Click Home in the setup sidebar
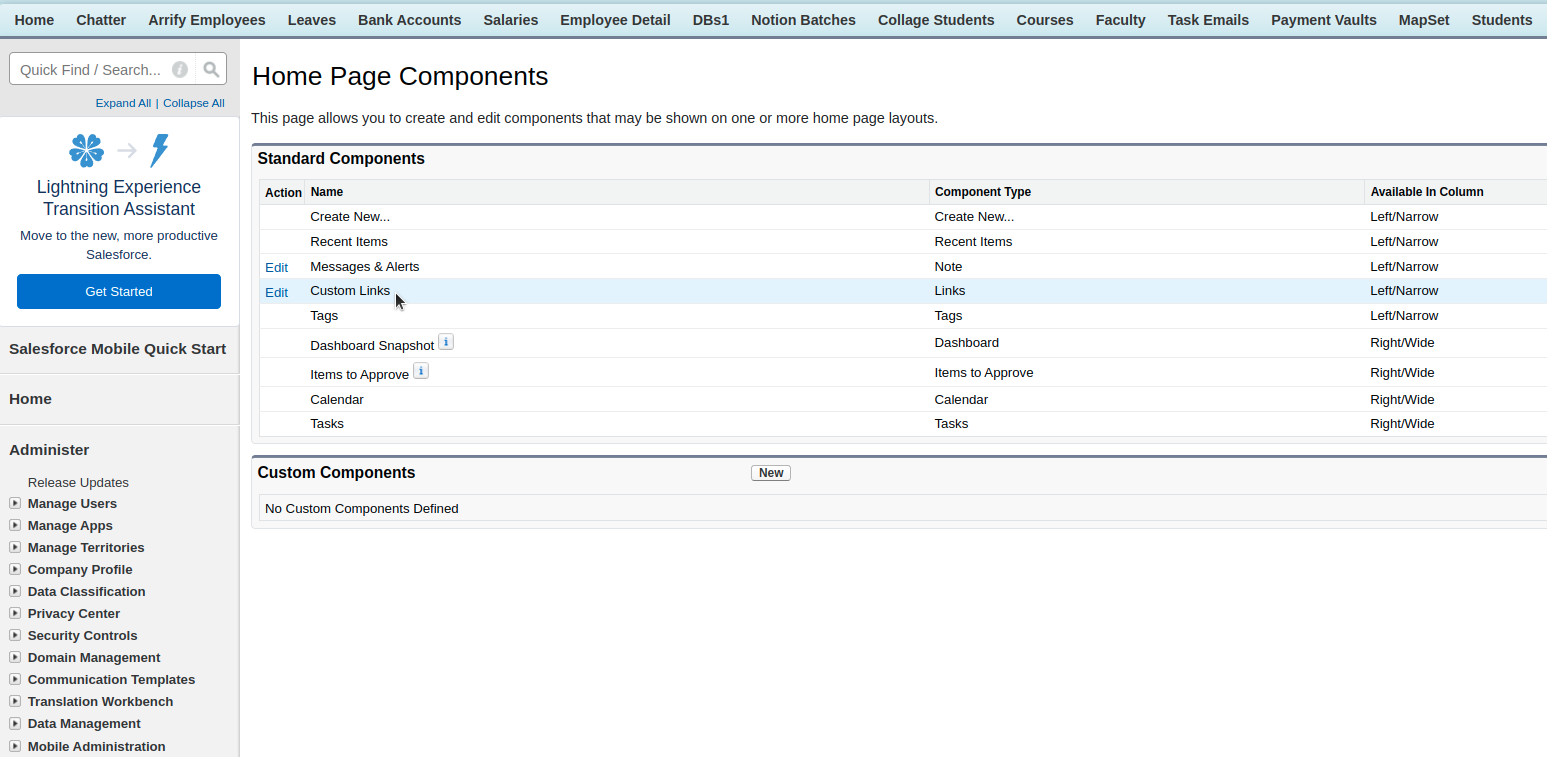Image resolution: width=1547 pixels, height=757 pixels. tap(30, 399)
